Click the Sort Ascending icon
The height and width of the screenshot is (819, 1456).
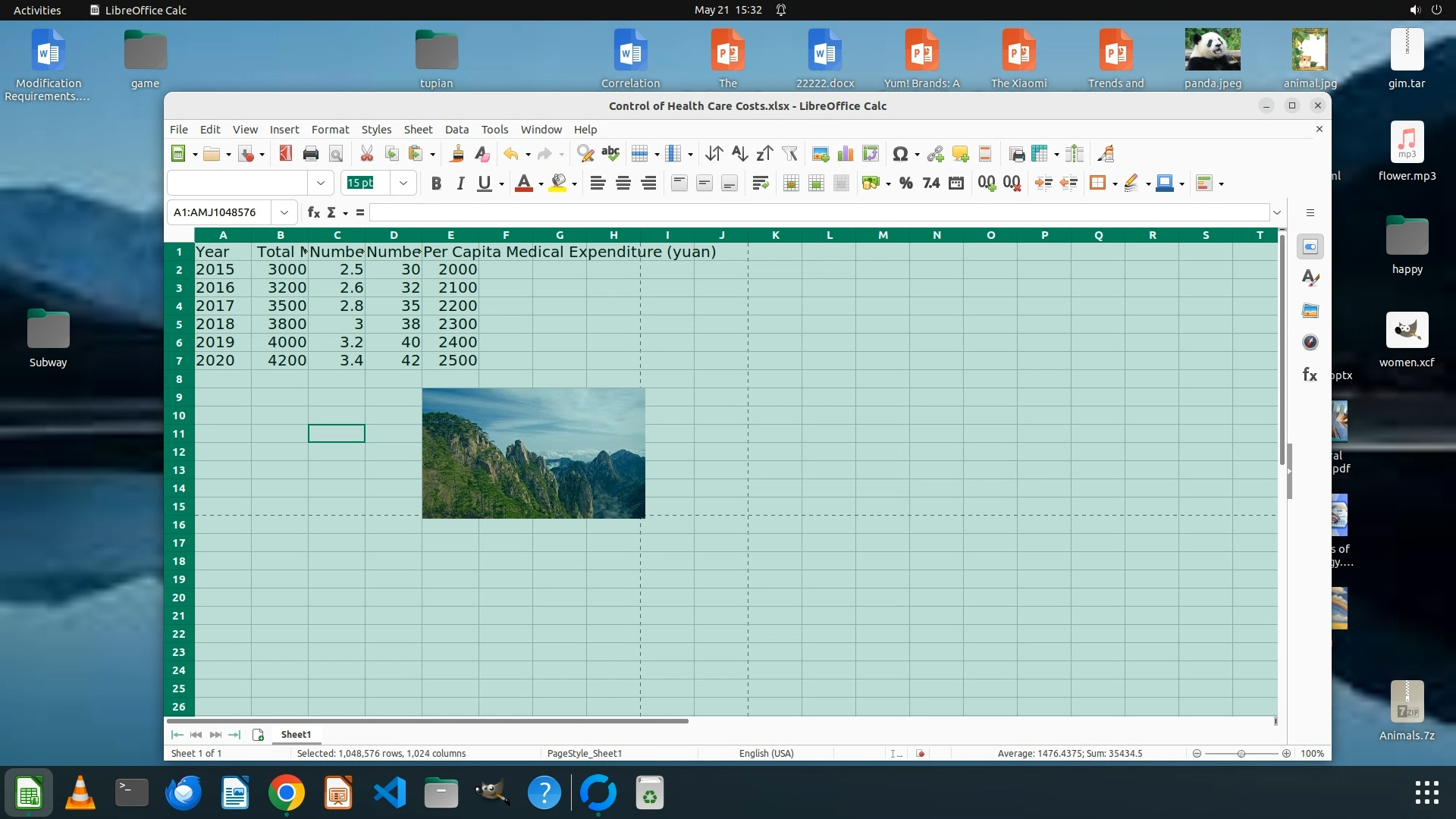pyautogui.click(x=739, y=155)
